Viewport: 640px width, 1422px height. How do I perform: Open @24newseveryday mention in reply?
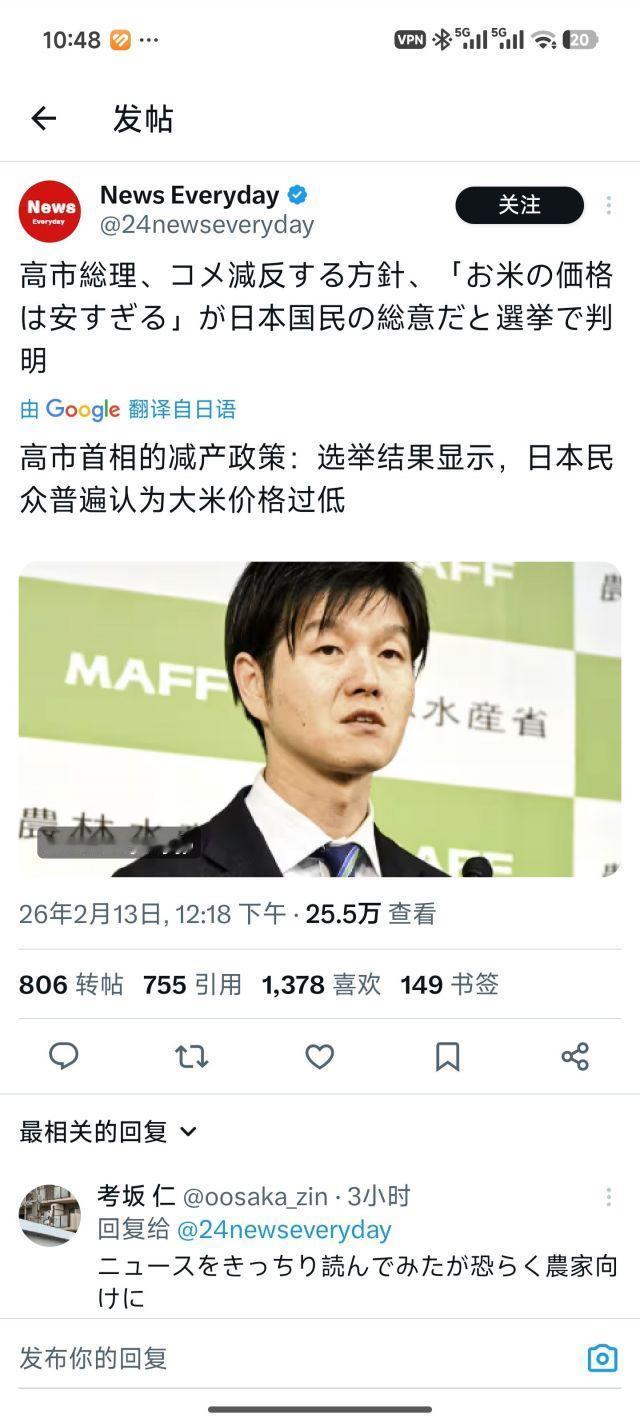click(x=284, y=1229)
